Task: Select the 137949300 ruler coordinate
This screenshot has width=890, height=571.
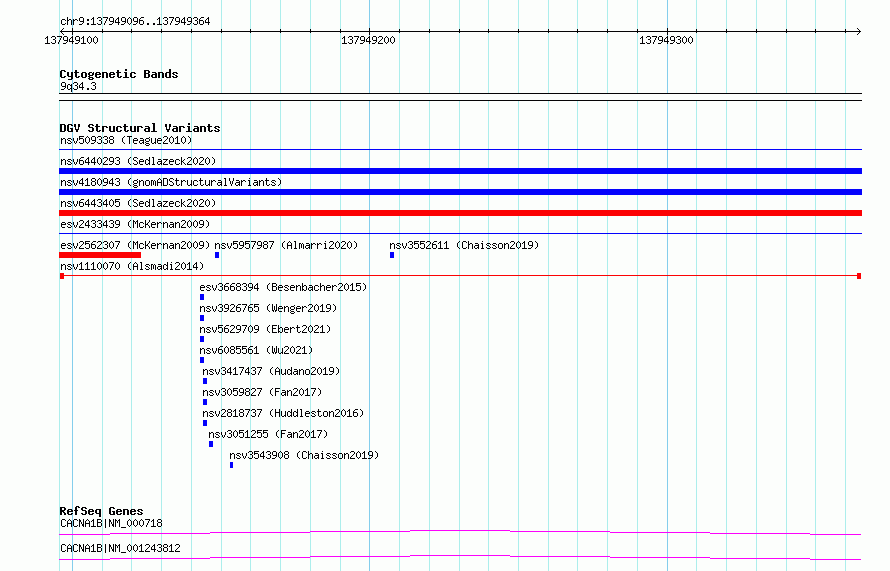Action: [x=666, y=40]
